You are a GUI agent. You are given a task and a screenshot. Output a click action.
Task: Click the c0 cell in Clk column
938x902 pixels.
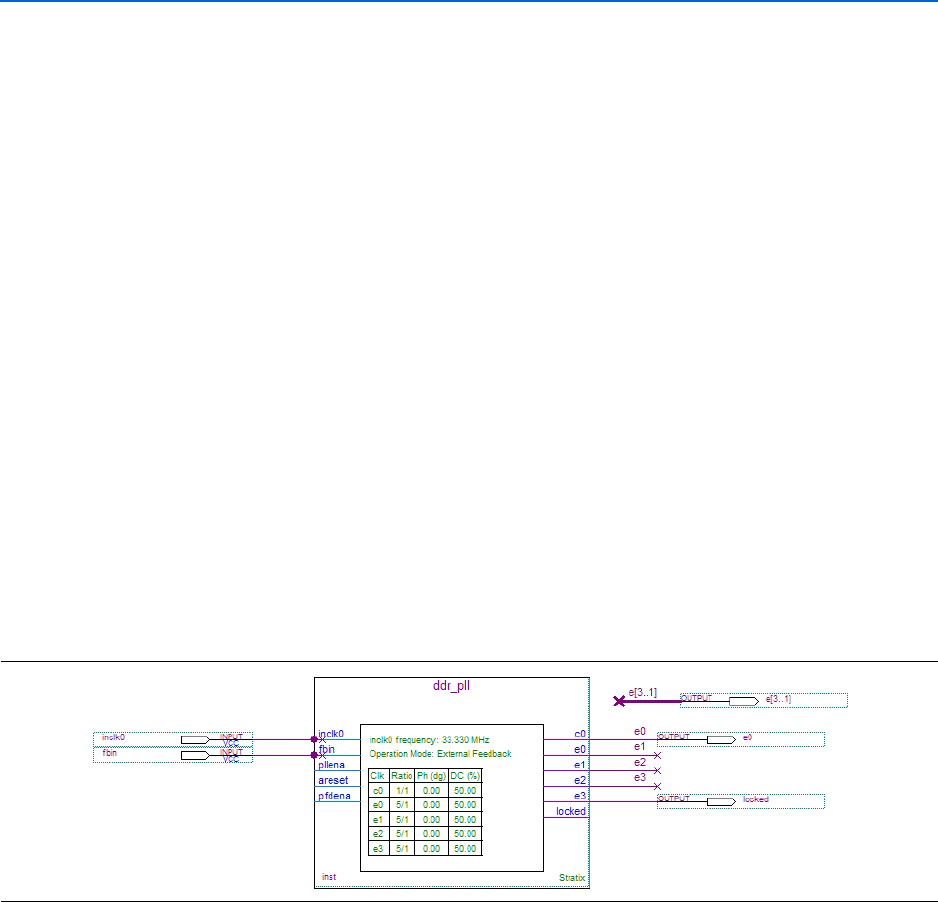click(x=377, y=791)
